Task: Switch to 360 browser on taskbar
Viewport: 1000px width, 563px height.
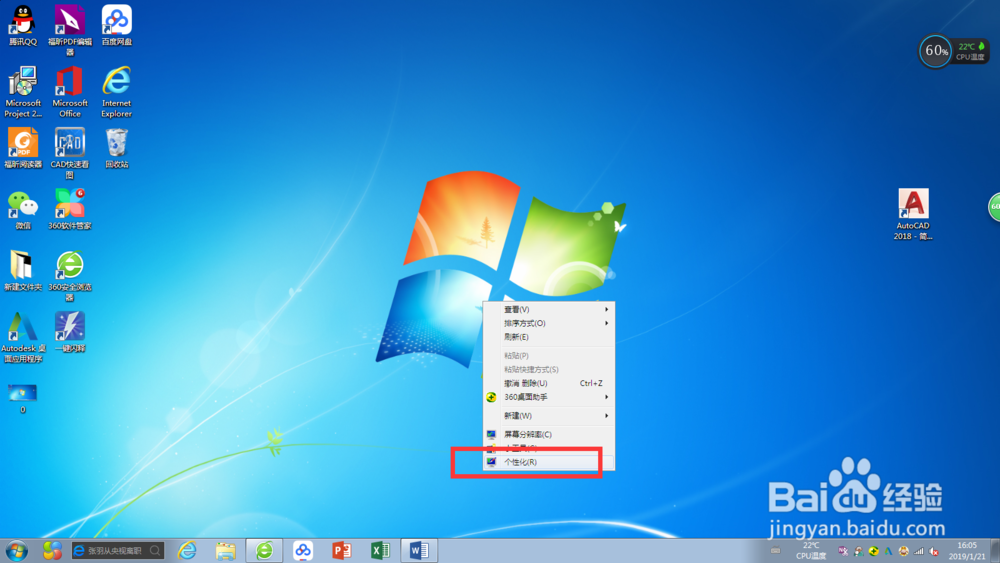Action: tap(264, 550)
